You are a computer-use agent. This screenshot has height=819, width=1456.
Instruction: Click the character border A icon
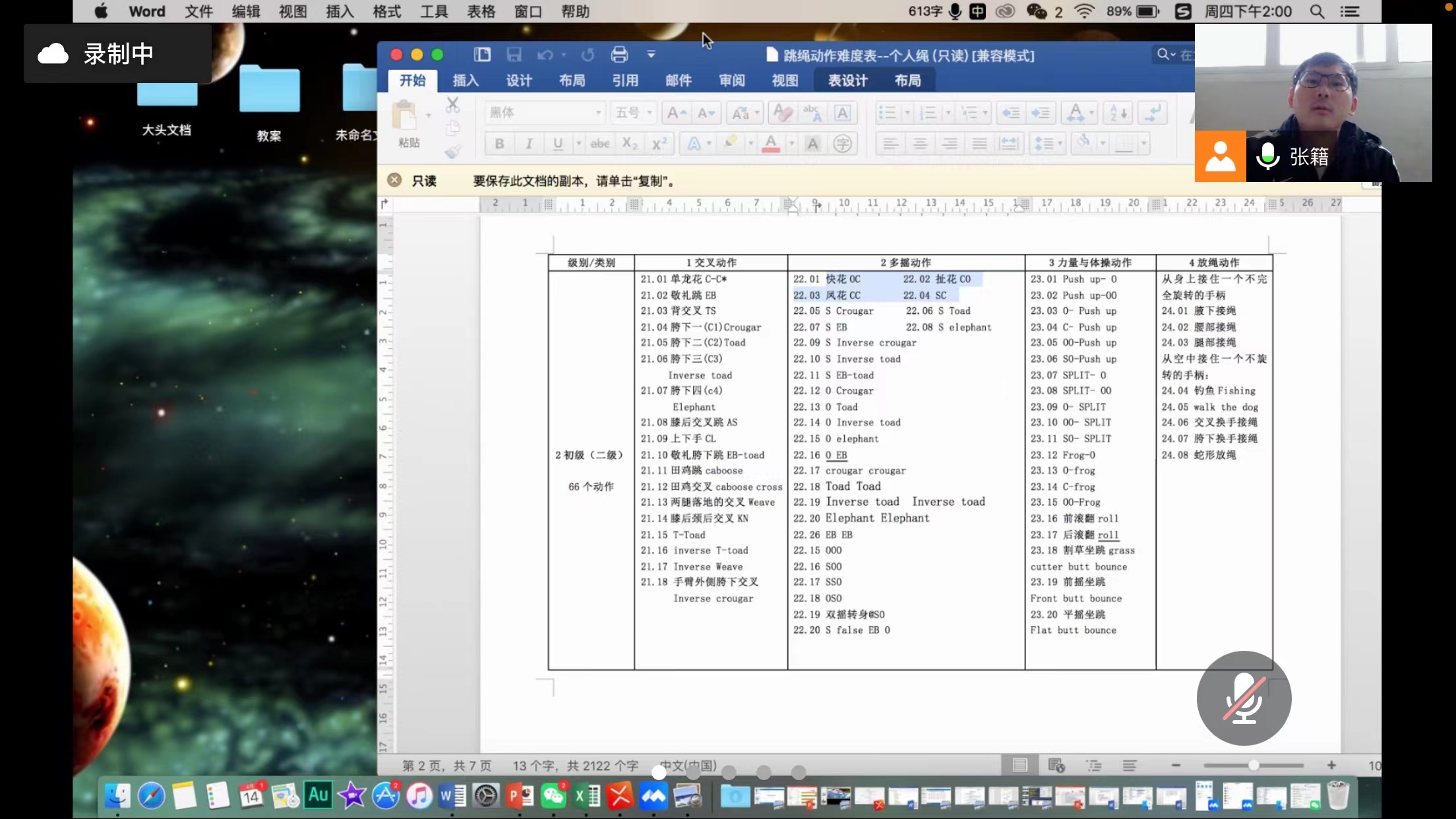coord(842,113)
